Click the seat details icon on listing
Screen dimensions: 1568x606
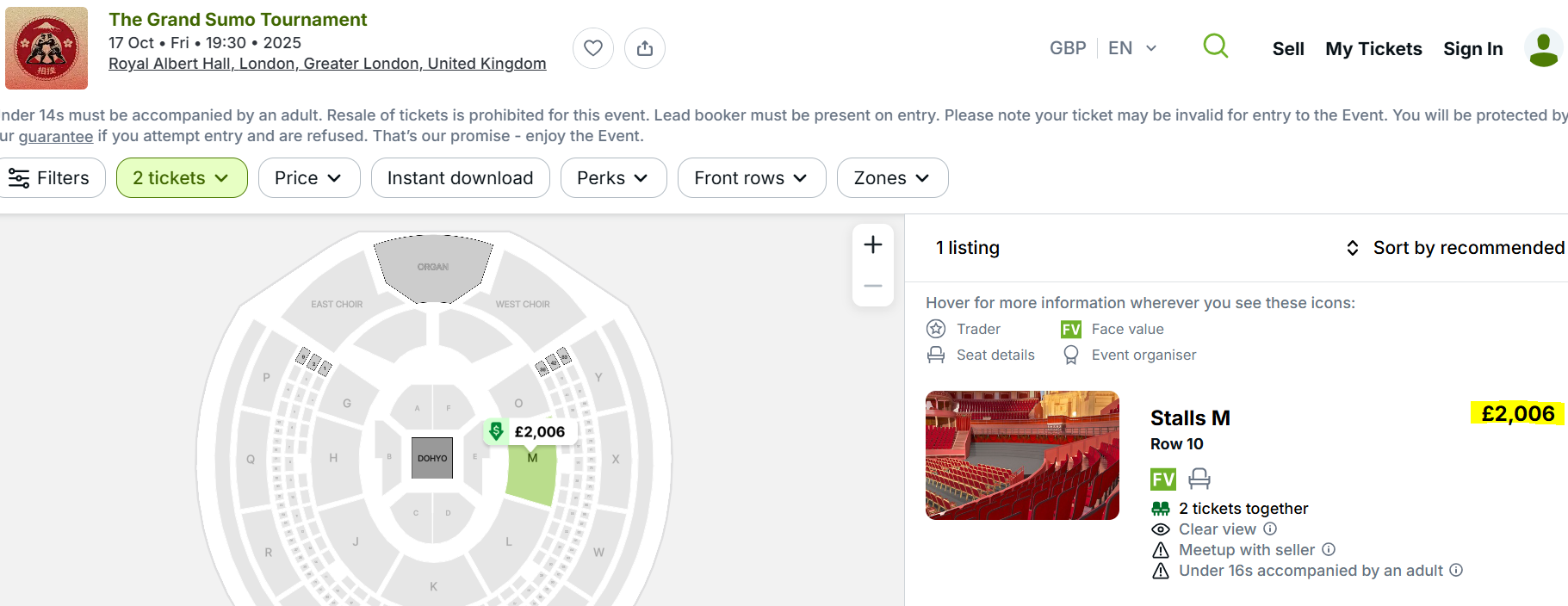1199,479
